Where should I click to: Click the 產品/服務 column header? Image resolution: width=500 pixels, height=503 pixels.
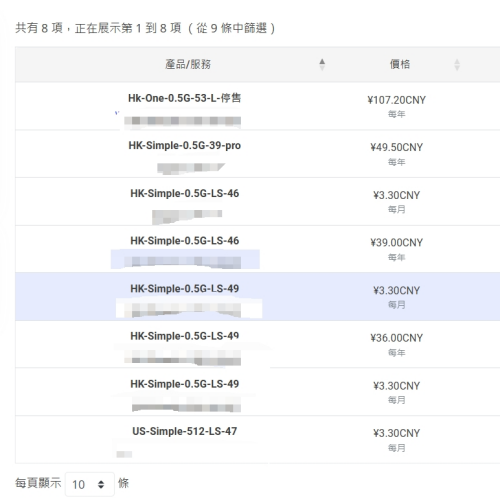tap(188, 64)
